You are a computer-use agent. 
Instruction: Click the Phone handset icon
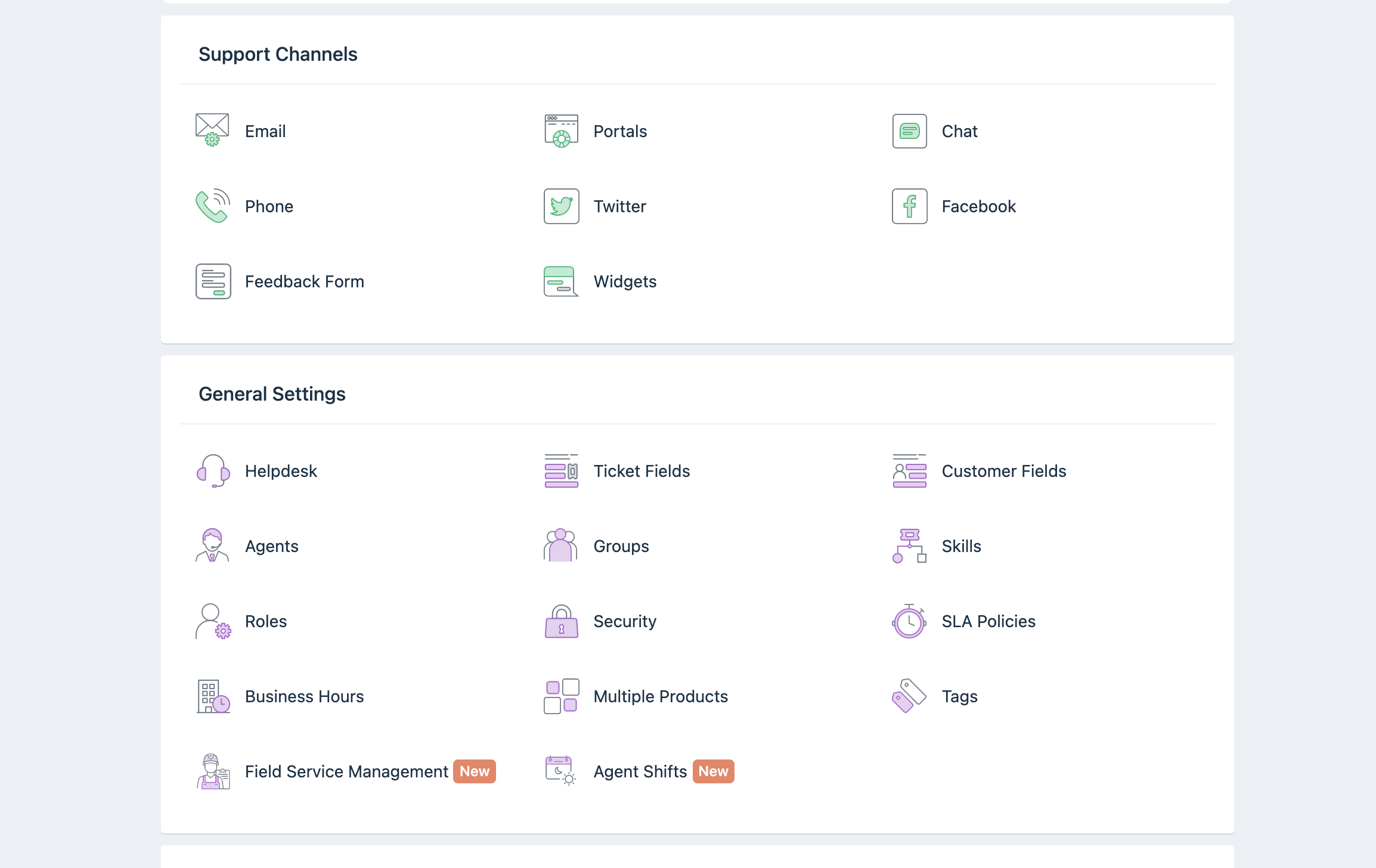(212, 206)
